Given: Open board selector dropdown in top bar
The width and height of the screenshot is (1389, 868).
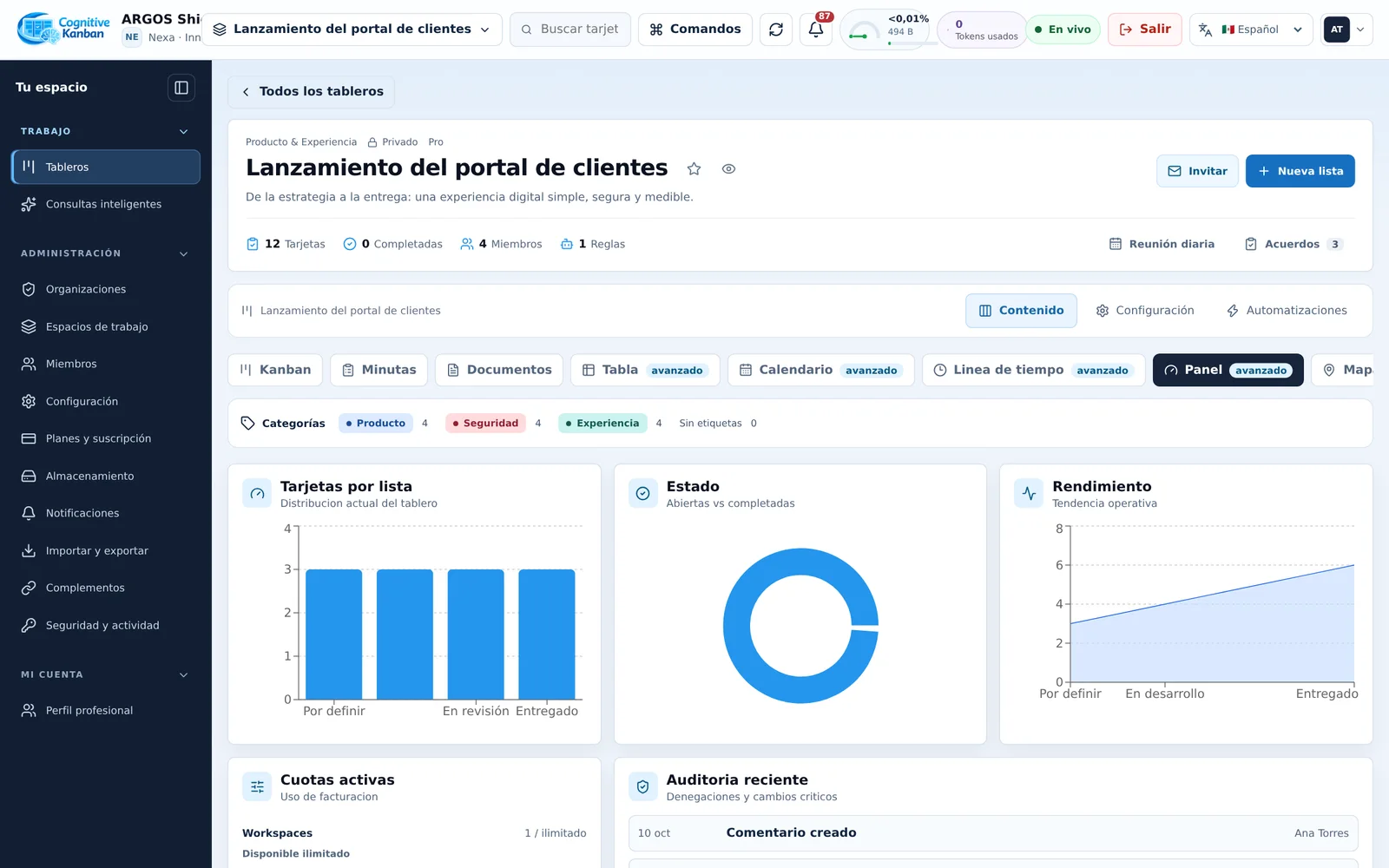Looking at the screenshot, I should tap(352, 30).
